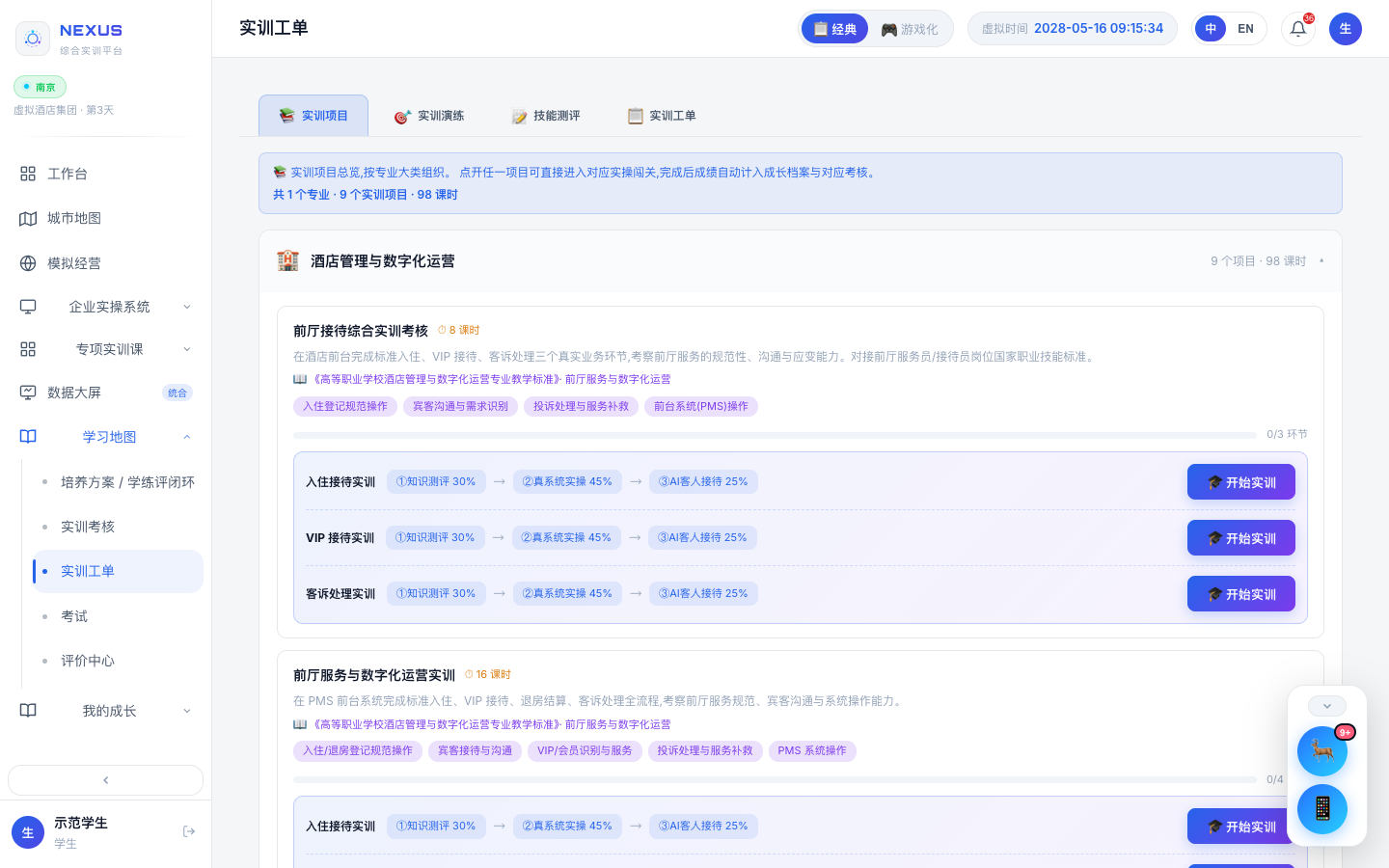1389x868 pixels.
Task: Click VIP/会员识别与服务 skill tag
Action: point(585,751)
